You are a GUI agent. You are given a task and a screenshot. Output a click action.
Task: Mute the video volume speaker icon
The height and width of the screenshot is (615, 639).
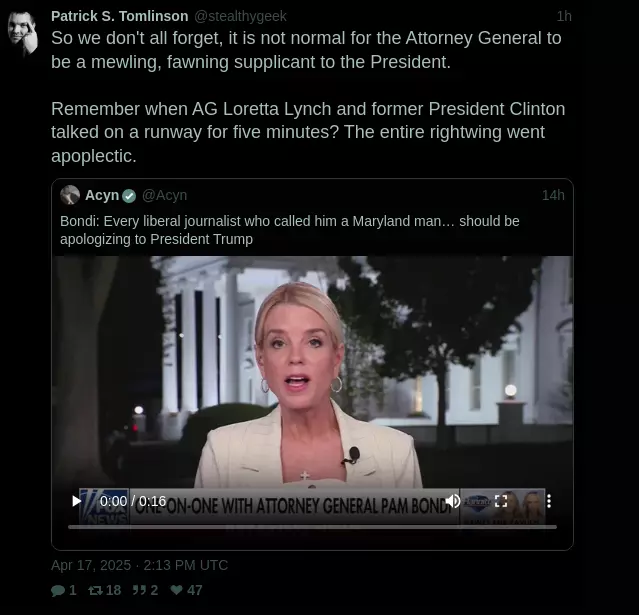click(x=453, y=501)
